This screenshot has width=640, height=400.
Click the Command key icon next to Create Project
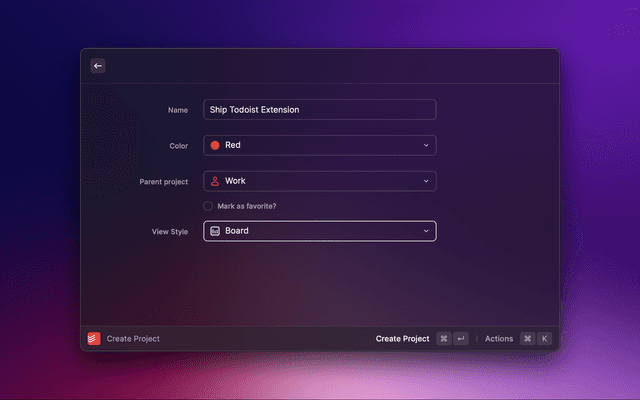pos(443,339)
